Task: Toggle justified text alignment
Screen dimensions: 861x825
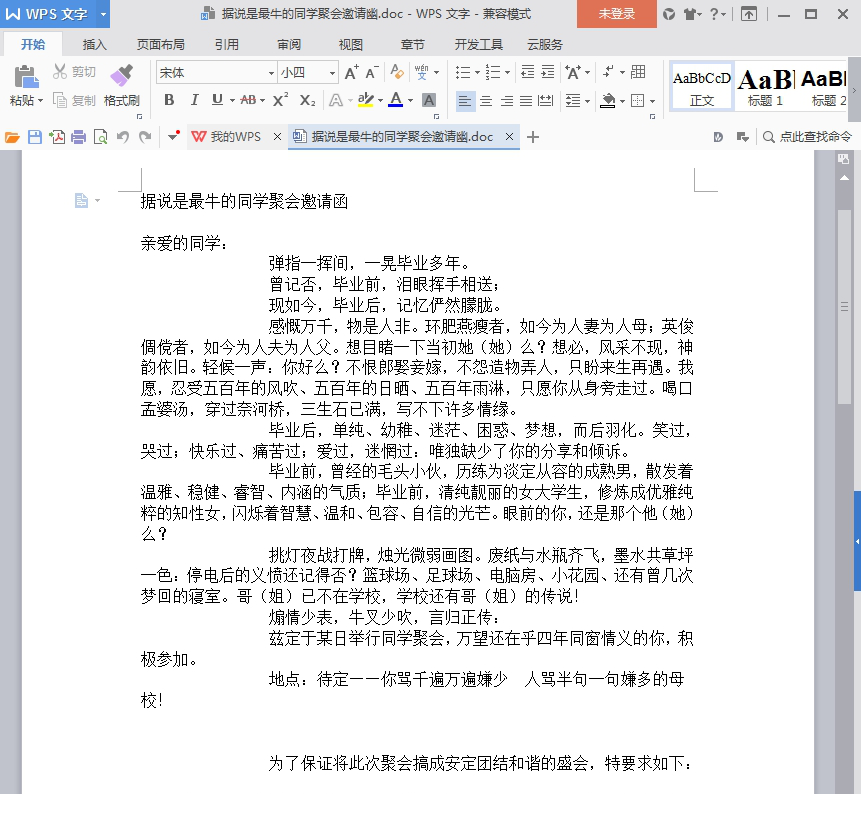Action: pyautogui.click(x=526, y=101)
